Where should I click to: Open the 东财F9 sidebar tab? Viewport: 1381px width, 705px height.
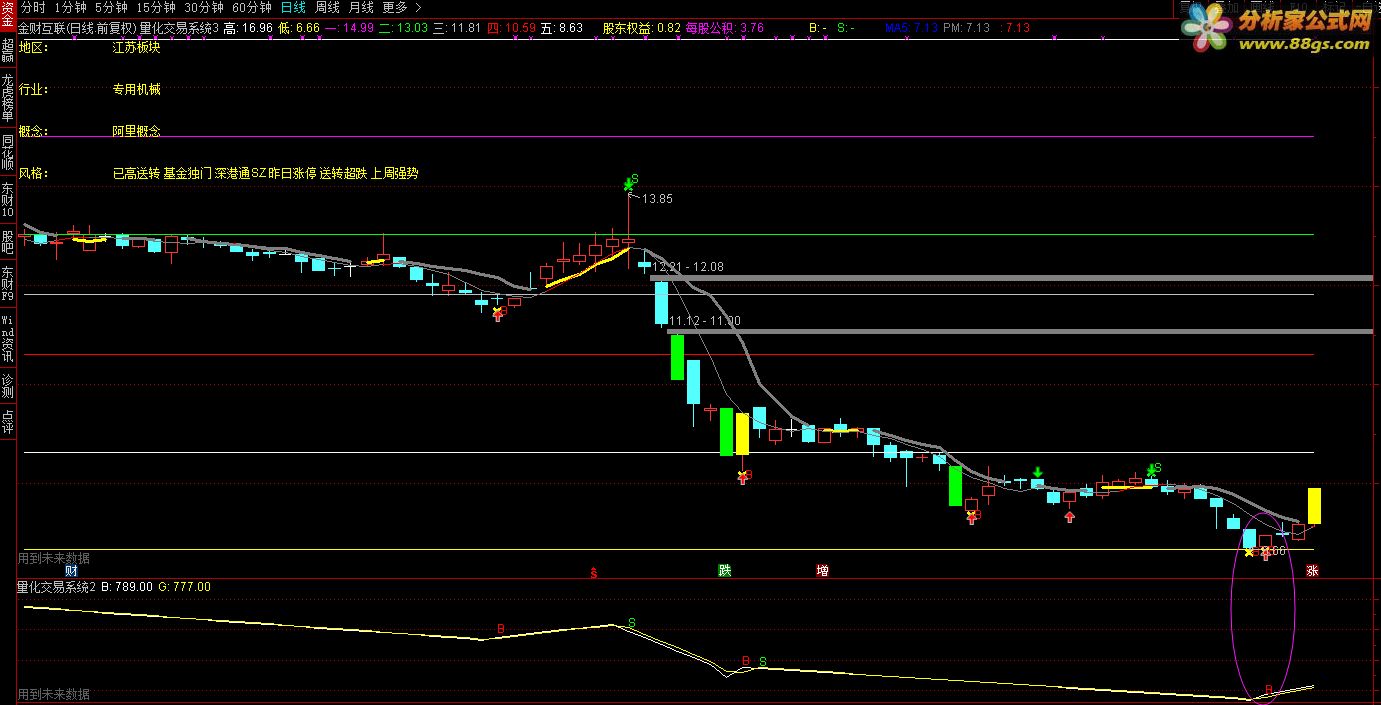[x=7, y=283]
